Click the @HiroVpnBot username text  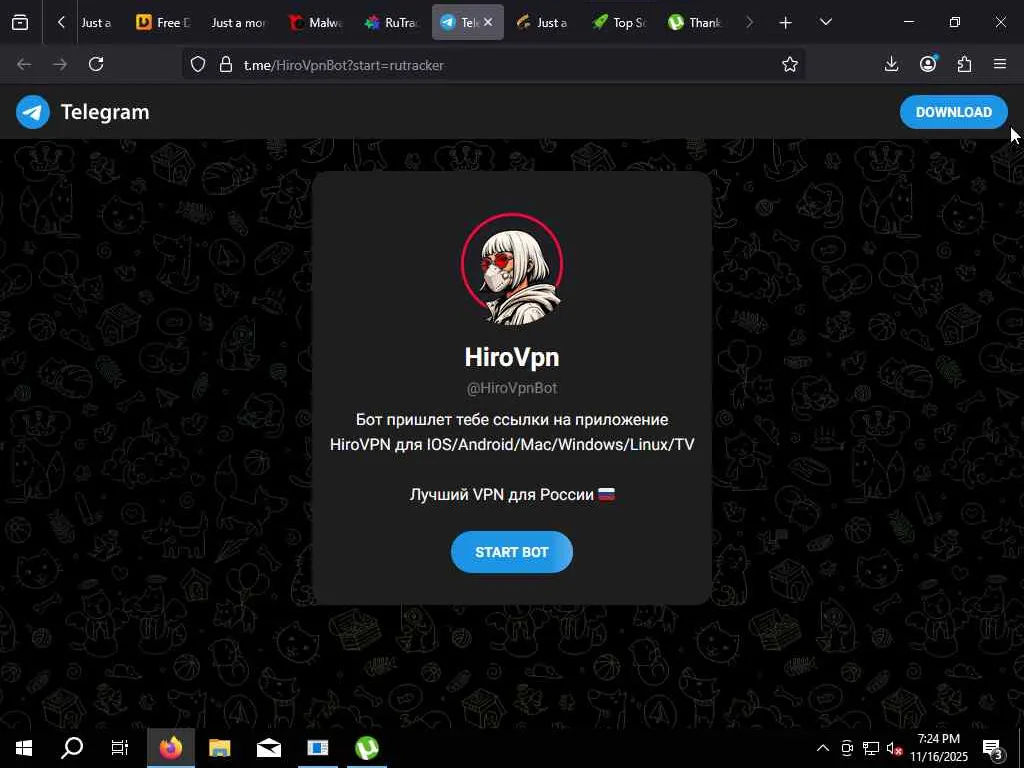[x=512, y=388]
